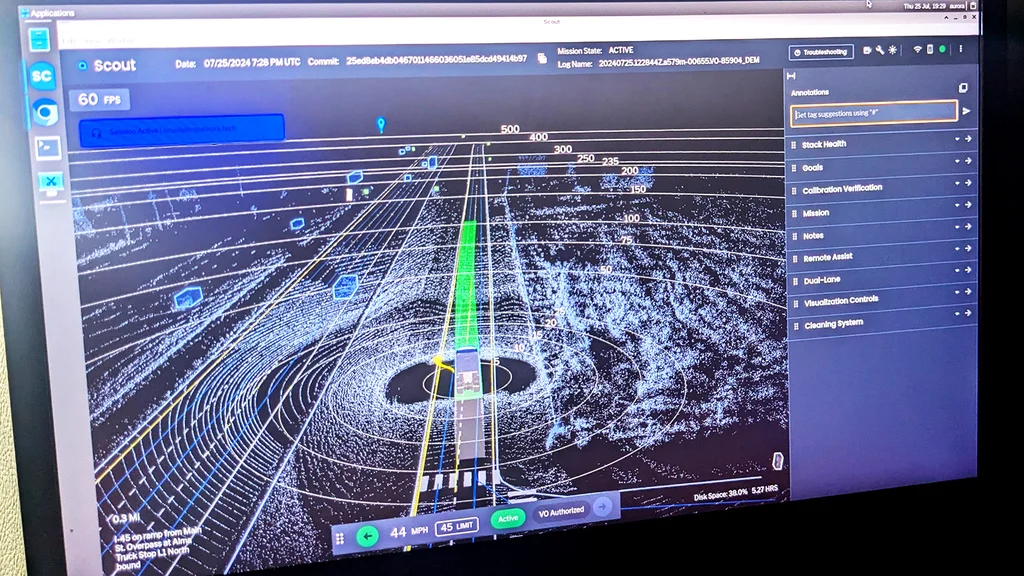Screen dimensions: 1024x576
Task: Expand the Visualization Controls dropdown caret
Action: pos(957,292)
